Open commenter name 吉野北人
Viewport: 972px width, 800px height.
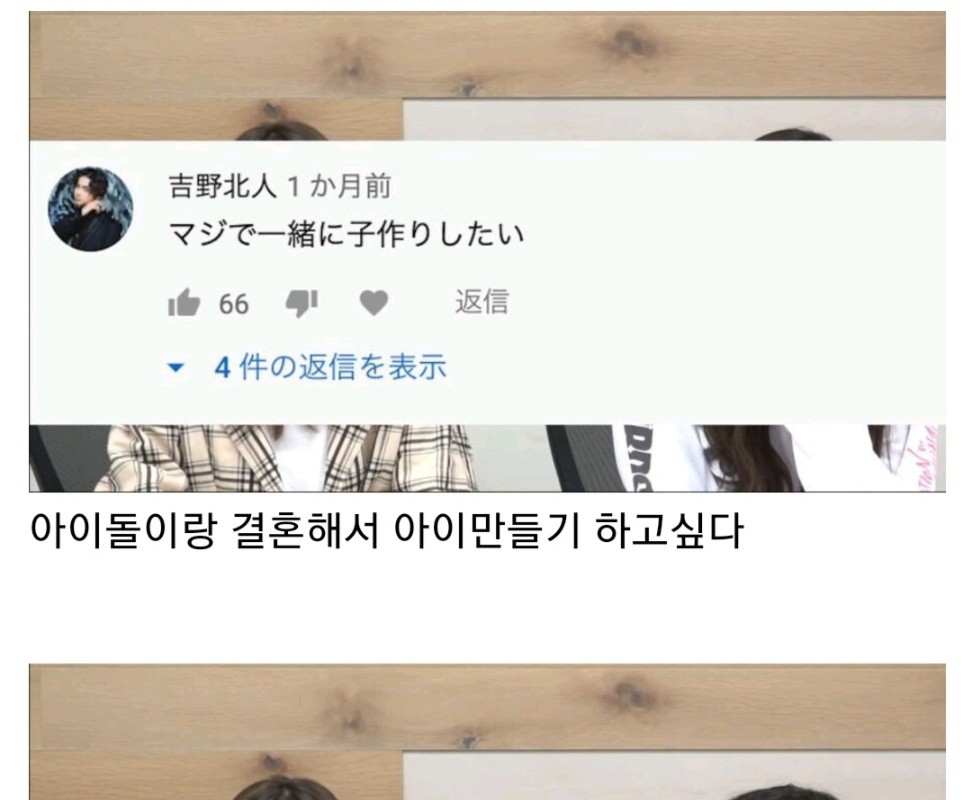click(223, 186)
